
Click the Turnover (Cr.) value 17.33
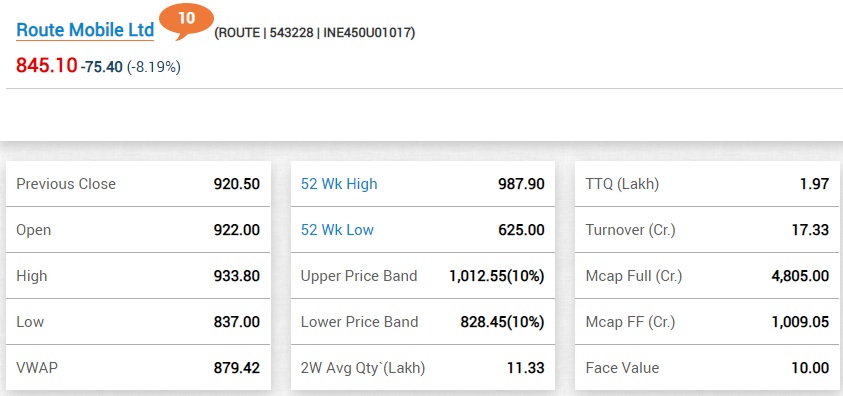pos(810,230)
